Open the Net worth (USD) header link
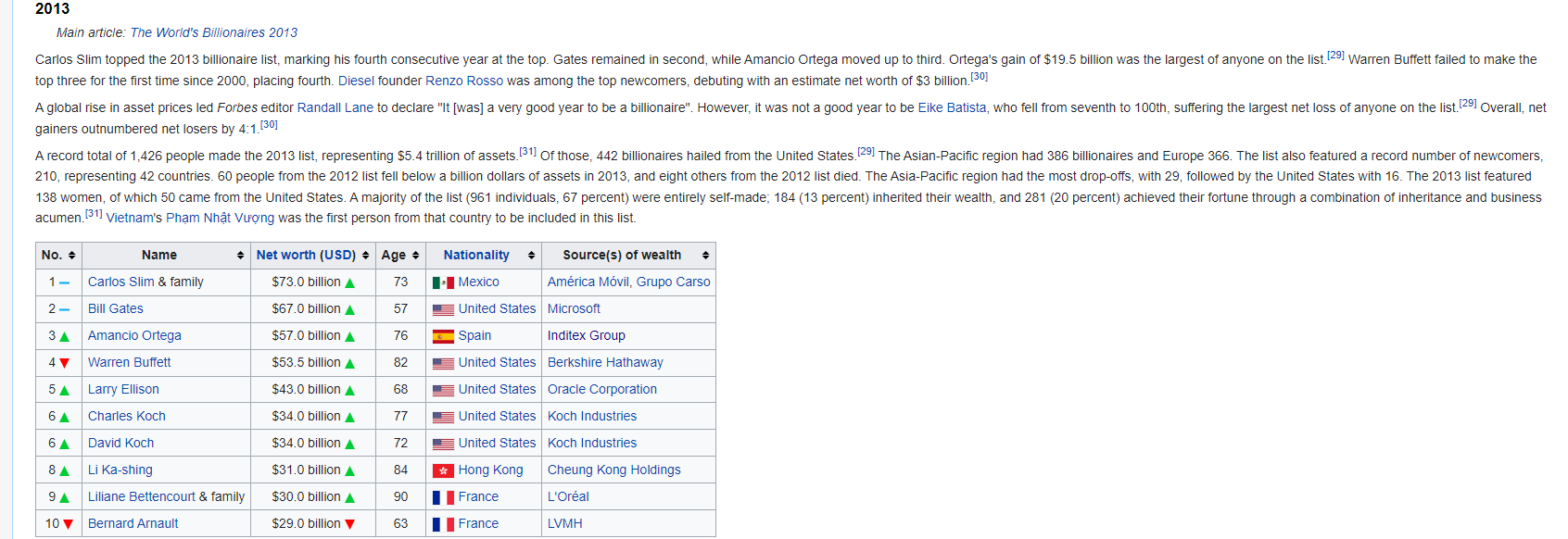 (306, 255)
